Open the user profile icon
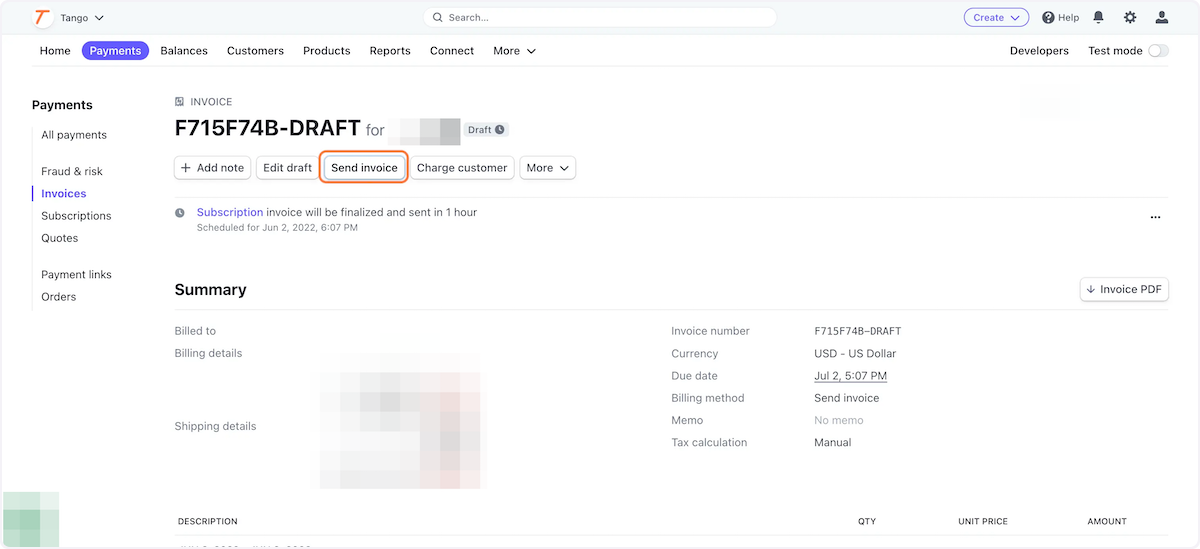Image resolution: width=1200 pixels, height=549 pixels. [1161, 18]
